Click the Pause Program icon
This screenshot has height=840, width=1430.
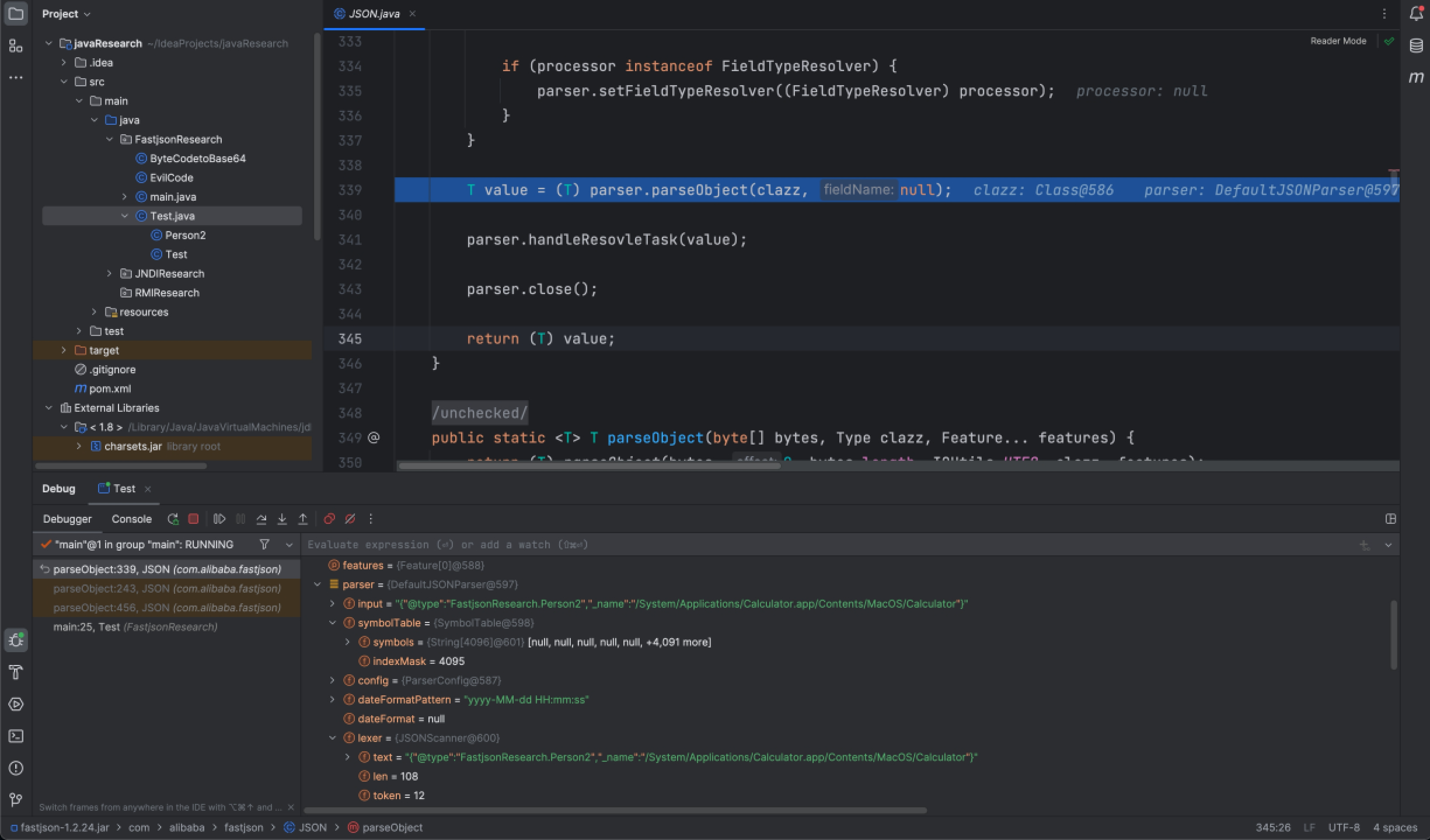coord(240,519)
